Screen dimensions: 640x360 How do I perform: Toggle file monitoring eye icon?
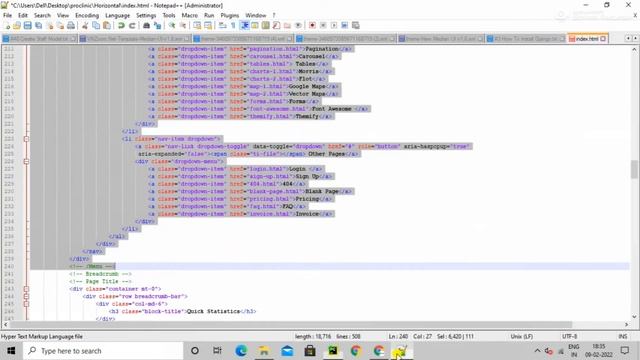pyautogui.click(x=298, y=26)
